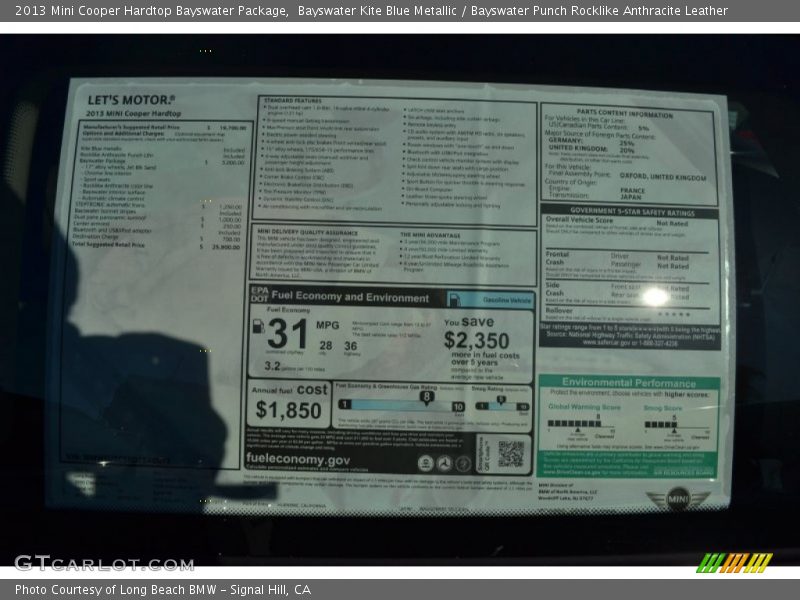The width and height of the screenshot is (800, 600).
Task: Click the smartphone QR code
Action: click(x=511, y=454)
